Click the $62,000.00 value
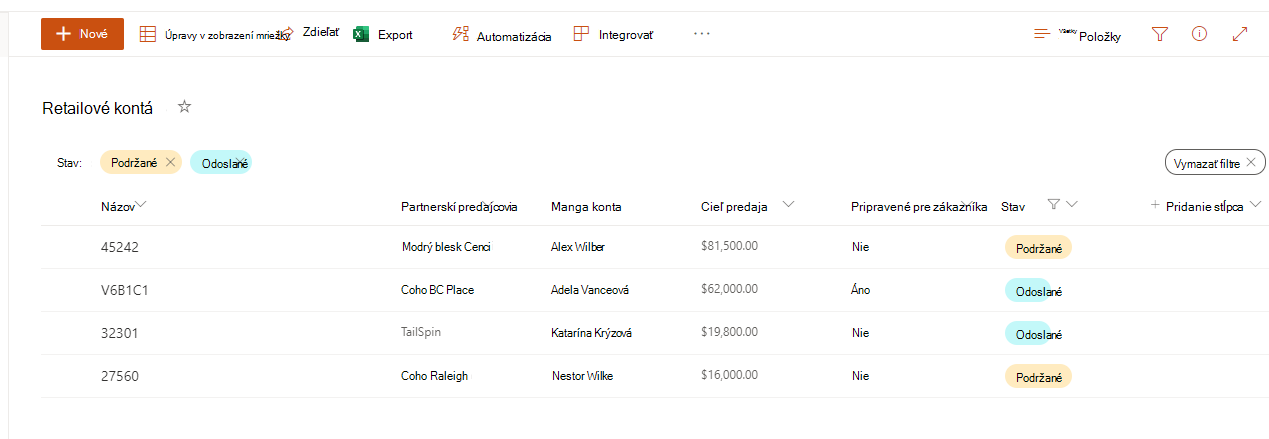This screenshot has width=1269, height=439. point(729,288)
